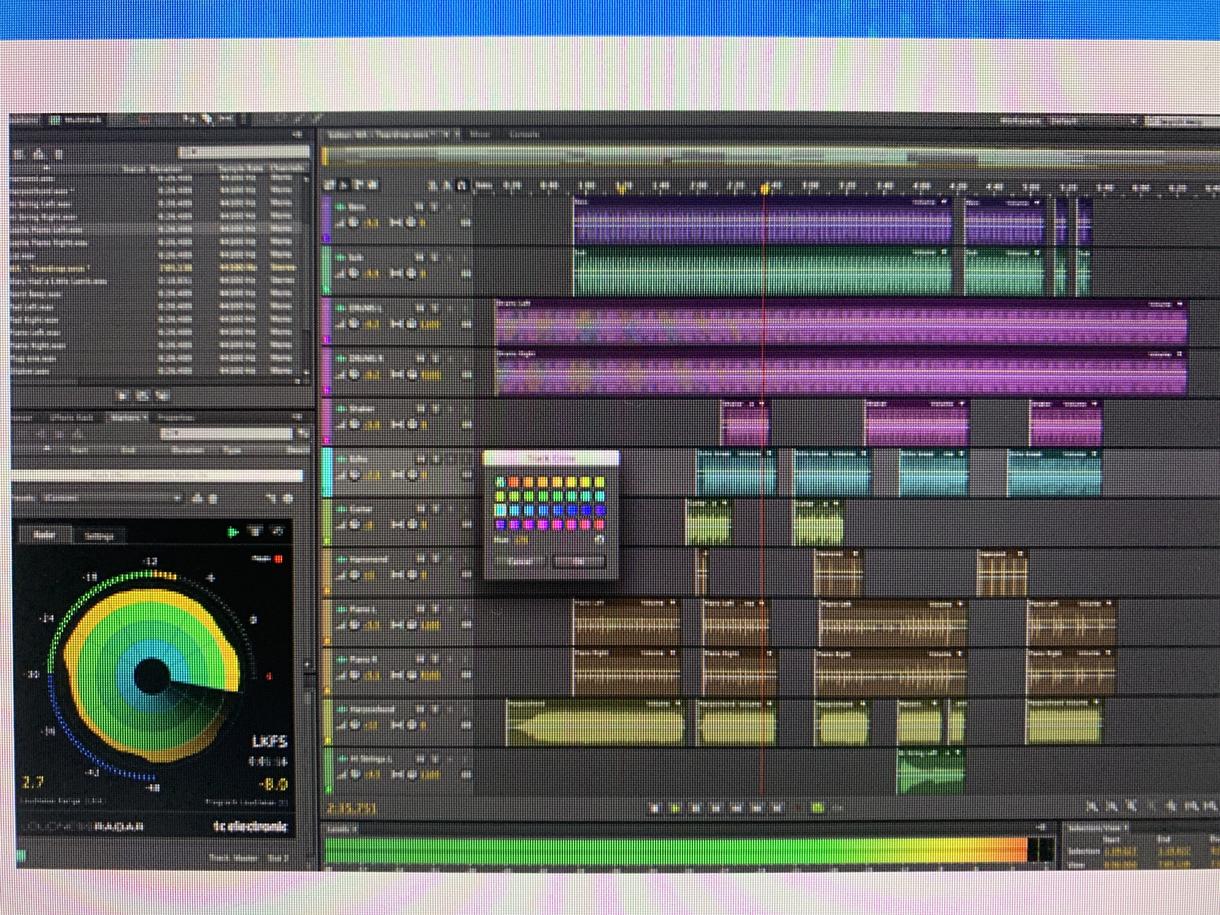This screenshot has width=1220, height=915.
Task: Mute the DRUMS R track
Action: coord(420,357)
